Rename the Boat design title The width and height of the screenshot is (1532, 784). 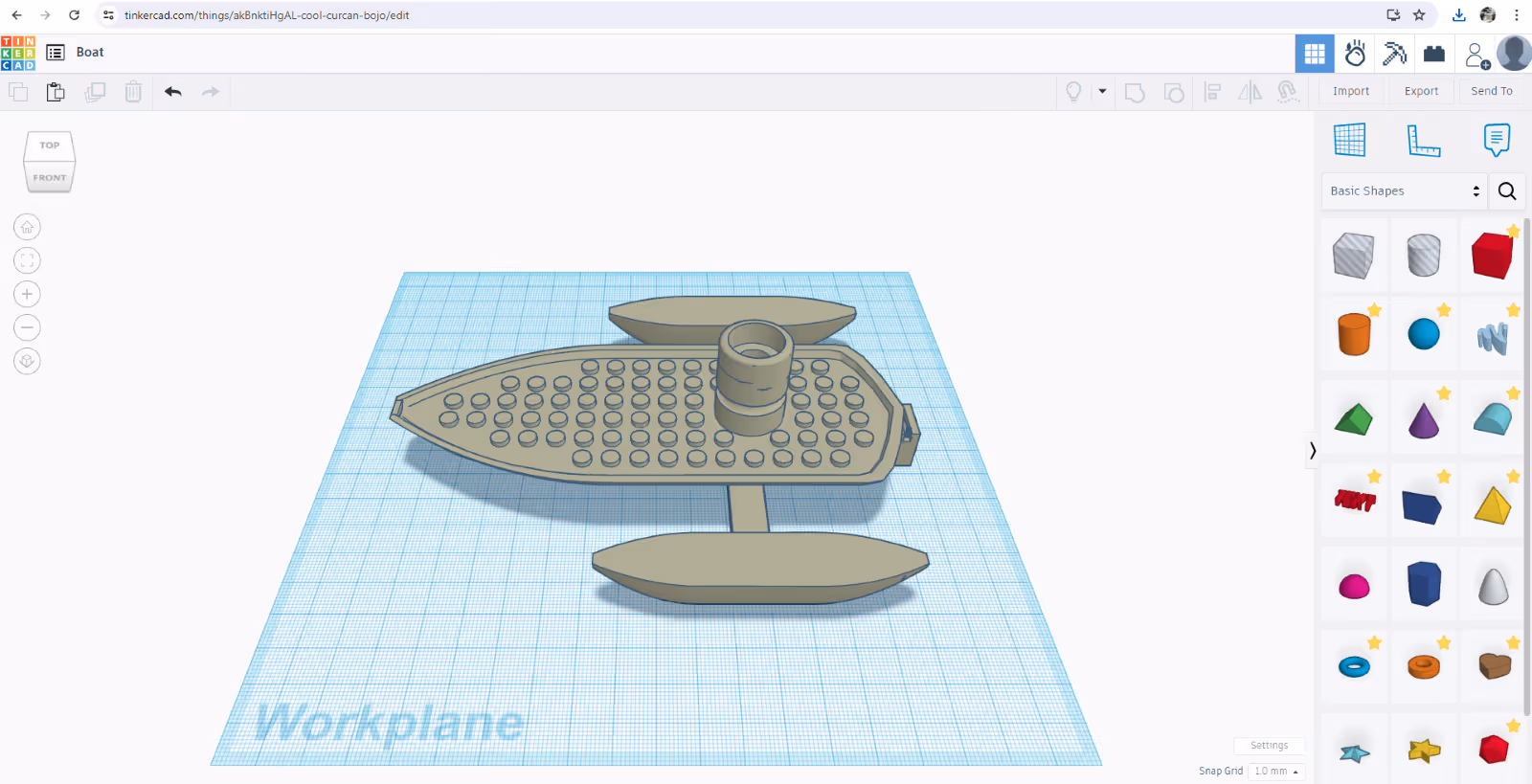point(90,53)
